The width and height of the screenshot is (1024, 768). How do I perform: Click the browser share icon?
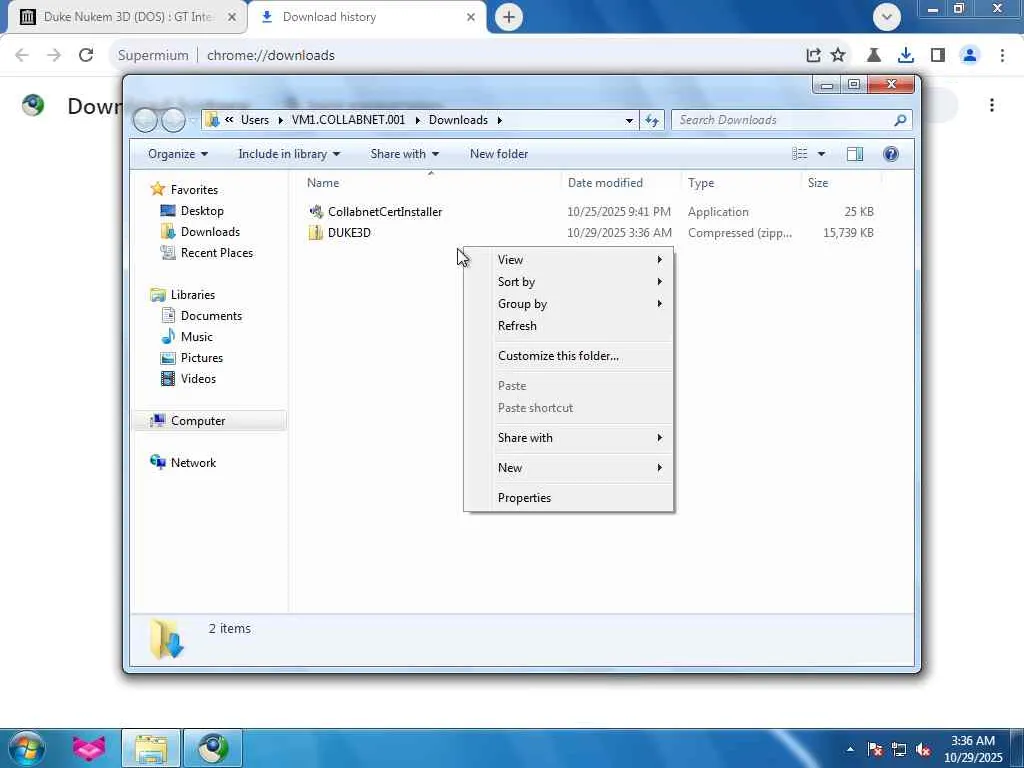click(813, 55)
